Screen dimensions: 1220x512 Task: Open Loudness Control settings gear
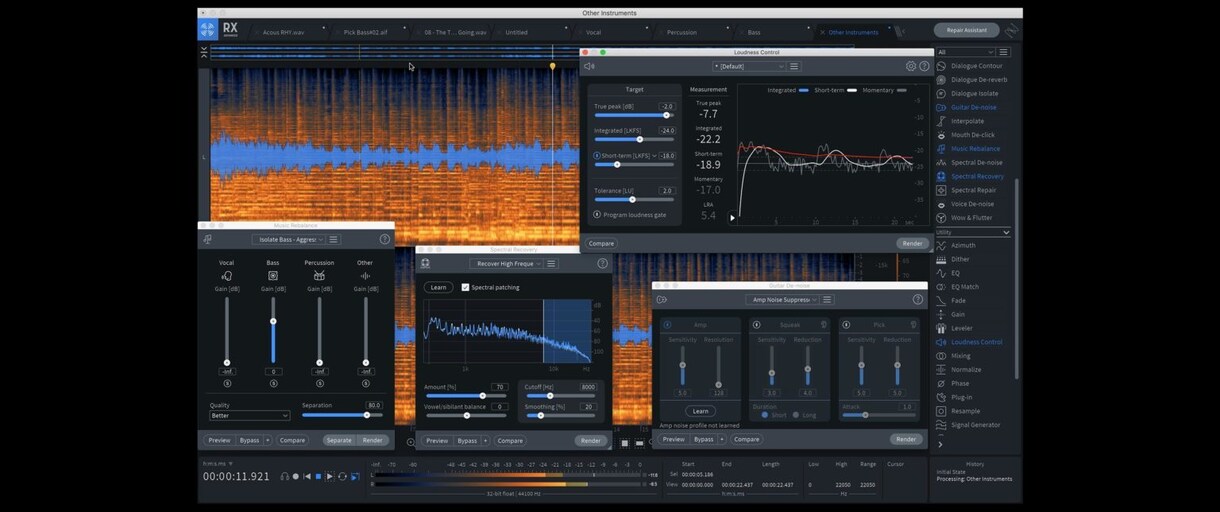tap(911, 66)
